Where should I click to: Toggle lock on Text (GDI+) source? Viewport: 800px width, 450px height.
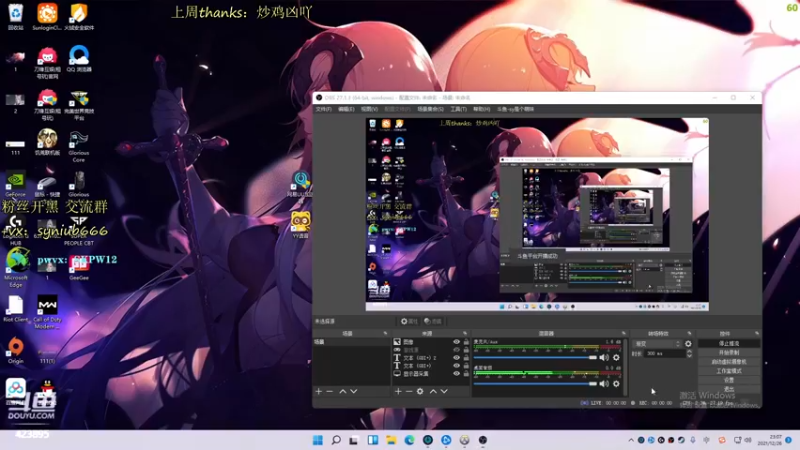click(x=466, y=366)
